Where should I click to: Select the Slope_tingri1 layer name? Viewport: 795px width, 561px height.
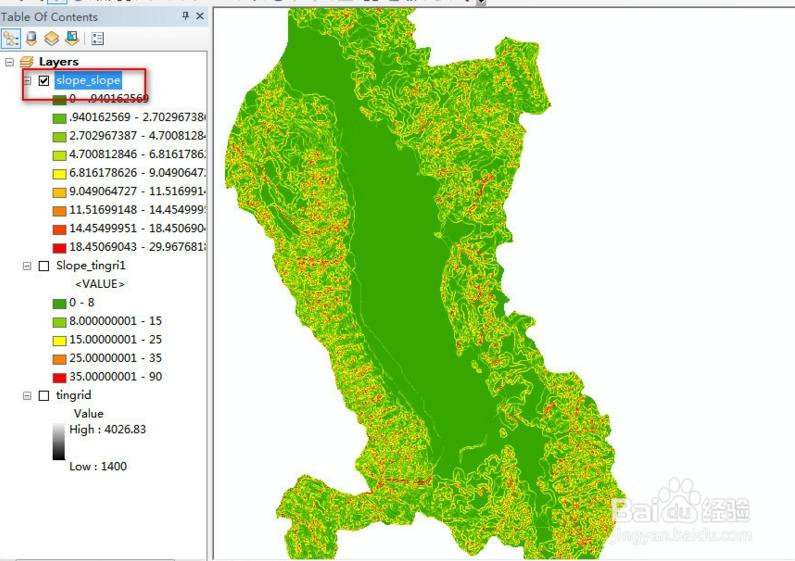[x=91, y=265]
